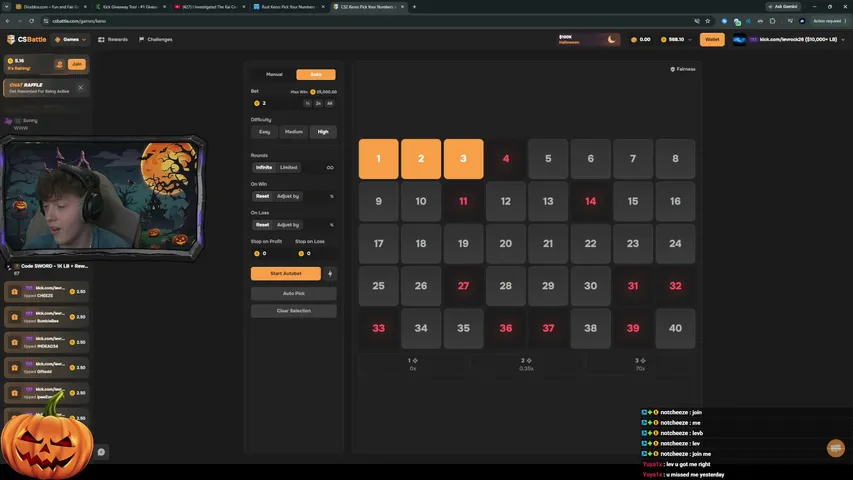This screenshot has width=853, height=480.
Task: Close the Chat Raffle banner
Action: (x=81, y=88)
